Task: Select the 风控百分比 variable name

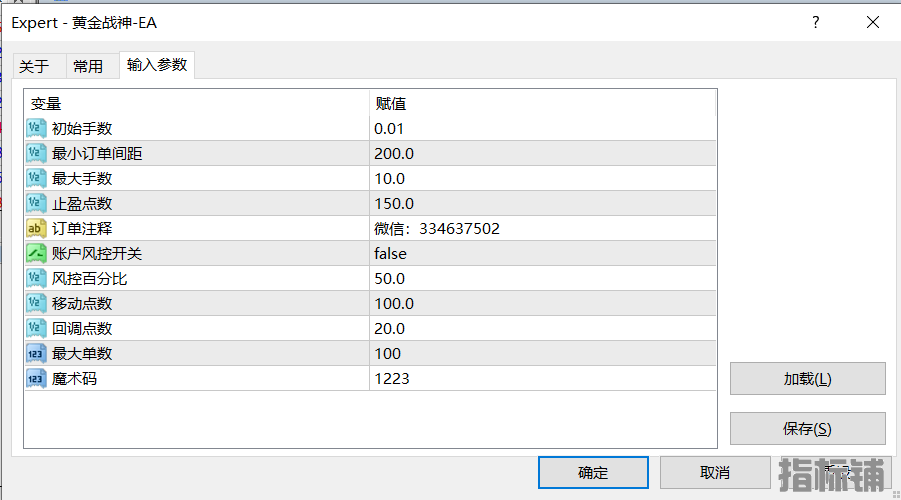Action: (89, 279)
